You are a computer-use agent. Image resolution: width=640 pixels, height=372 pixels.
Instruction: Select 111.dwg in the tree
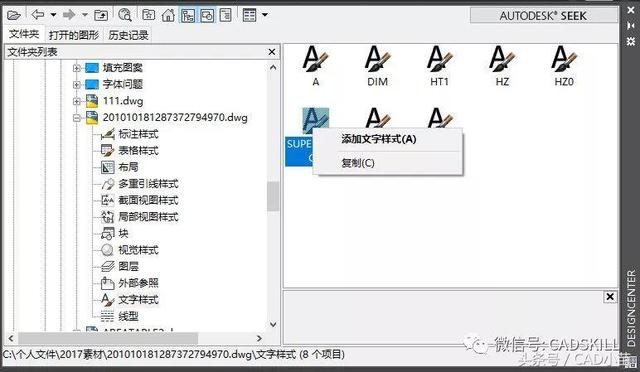(122, 101)
